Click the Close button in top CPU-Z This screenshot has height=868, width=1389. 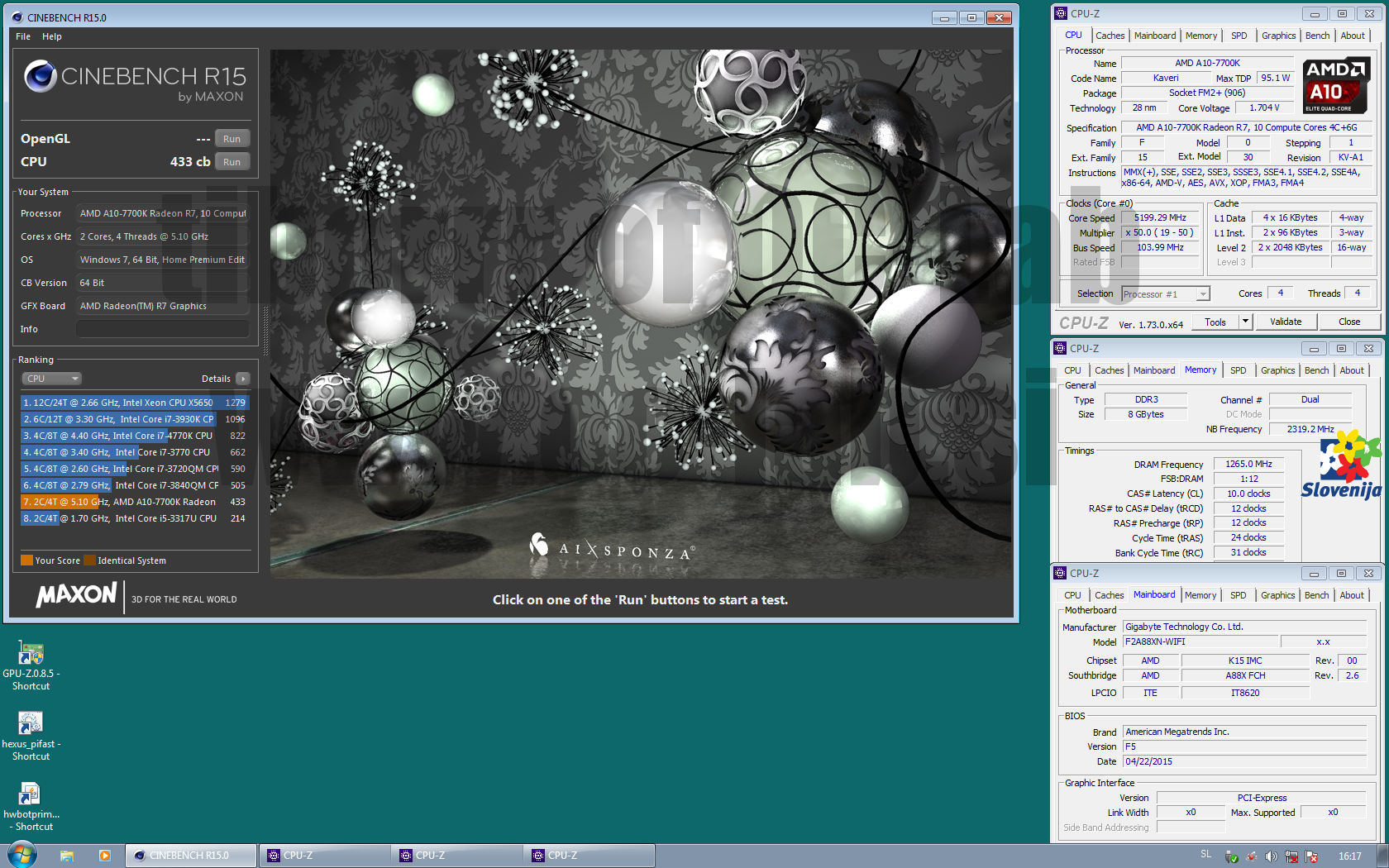tap(1349, 322)
